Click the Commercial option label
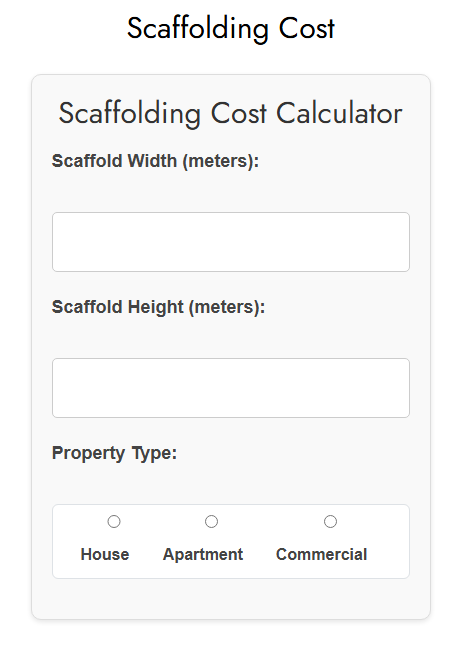The width and height of the screenshot is (462, 654). tap(321, 554)
